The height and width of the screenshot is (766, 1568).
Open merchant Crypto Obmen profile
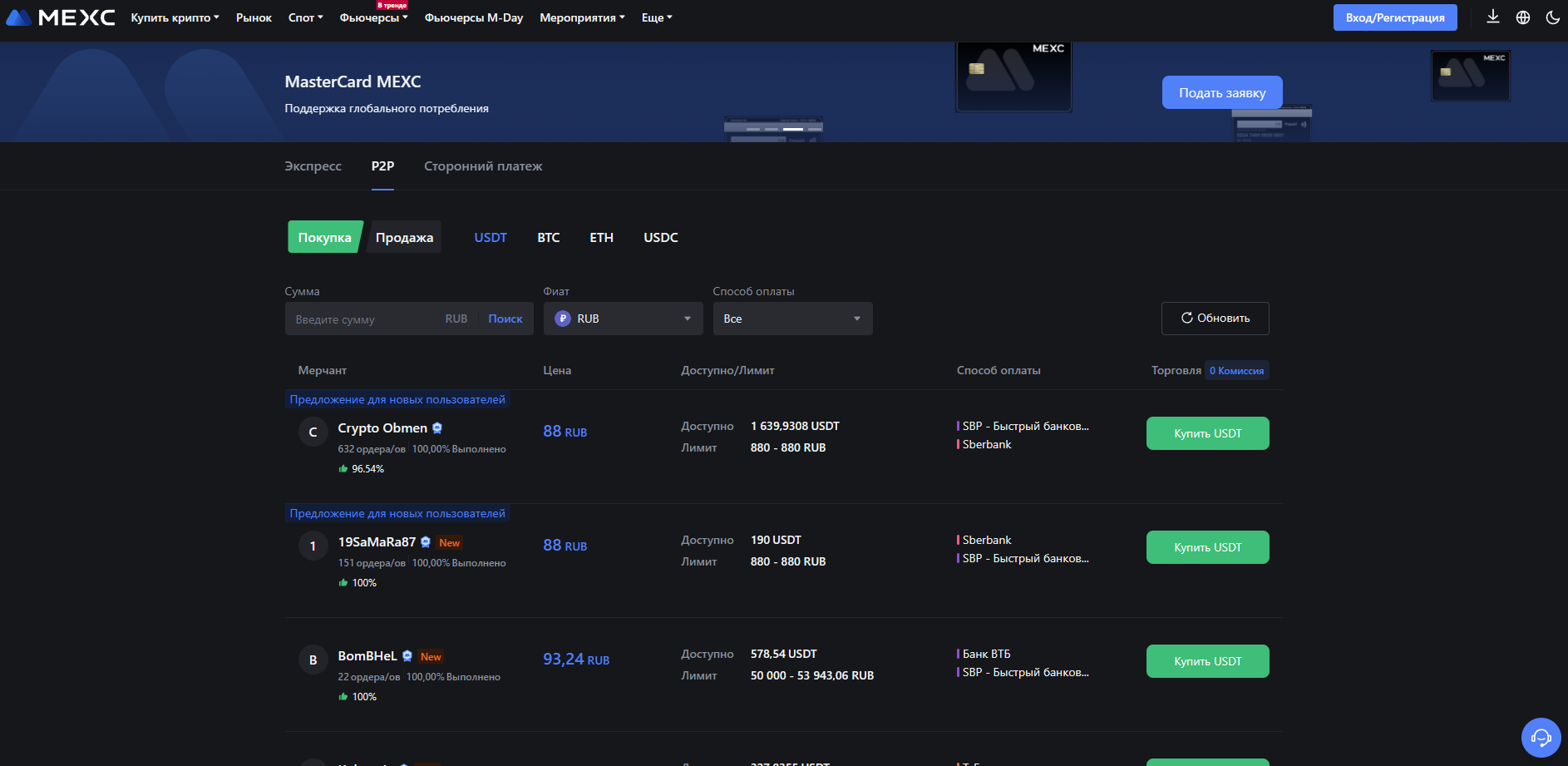click(x=382, y=428)
